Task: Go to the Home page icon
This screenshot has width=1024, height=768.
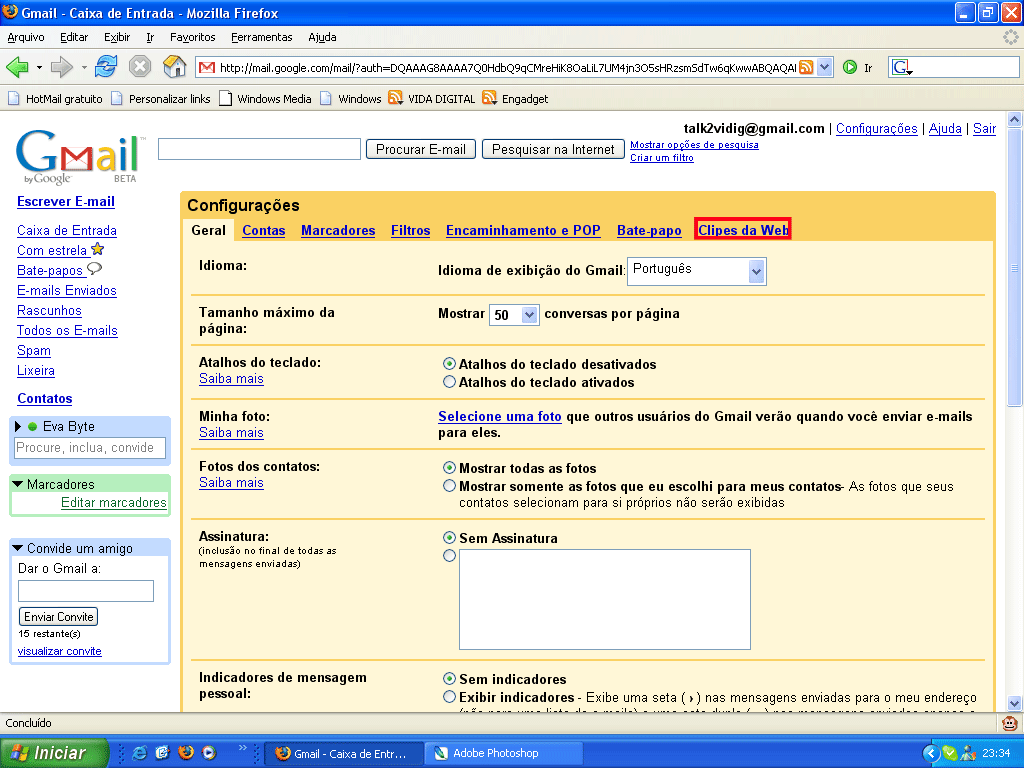Action: coord(174,66)
